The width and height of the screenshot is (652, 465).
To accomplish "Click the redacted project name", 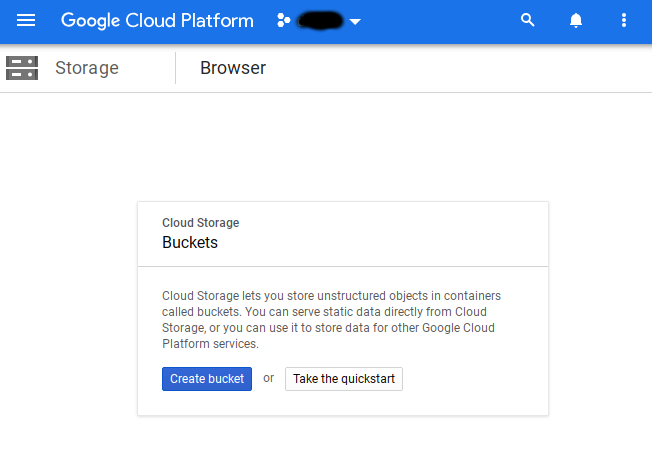I will [x=321, y=21].
